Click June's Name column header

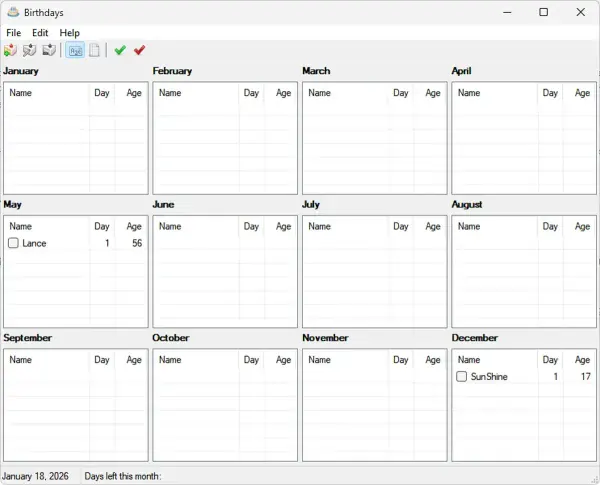(197, 227)
